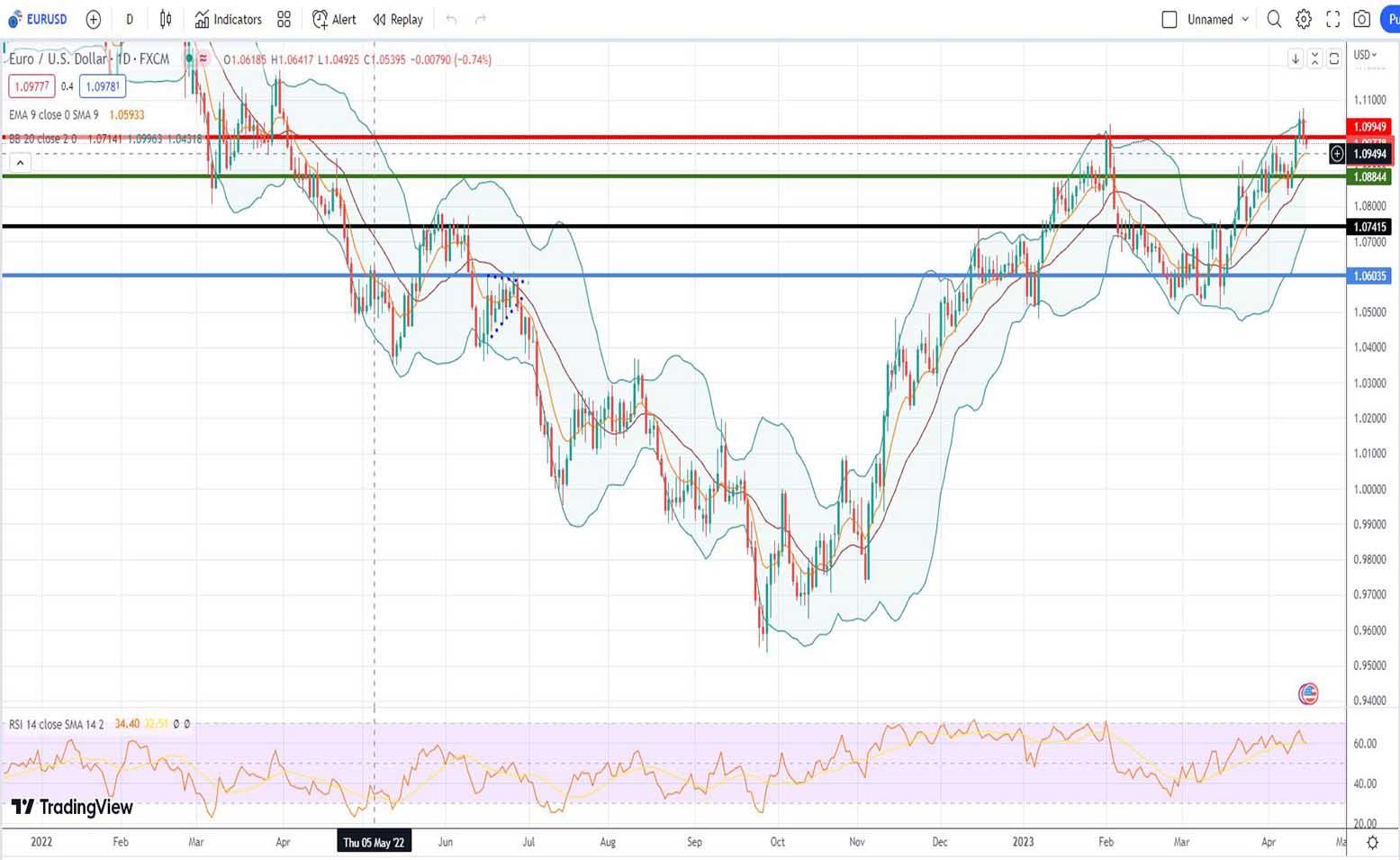Open chart settings gear in top toolbar
The height and width of the screenshot is (860, 1400).
point(1303,19)
